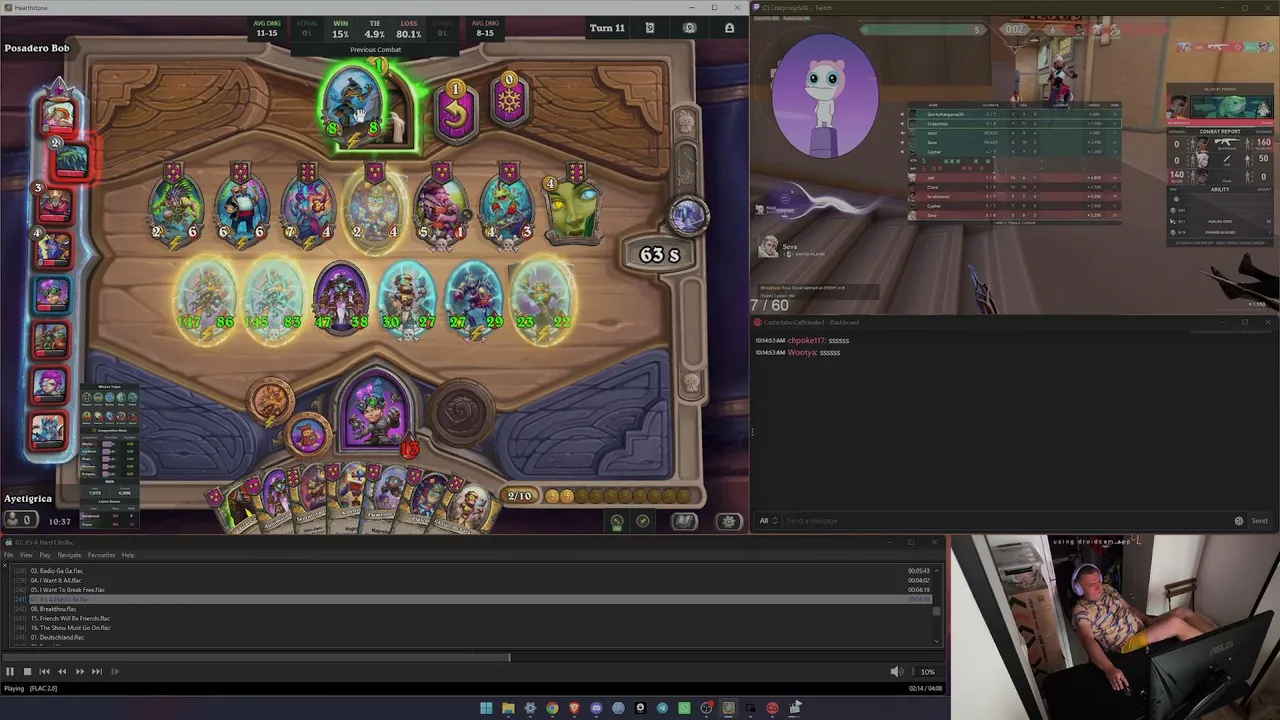This screenshot has height=720, width=1280.
Task: Click the round blue orb above the timer
Action: click(687, 216)
